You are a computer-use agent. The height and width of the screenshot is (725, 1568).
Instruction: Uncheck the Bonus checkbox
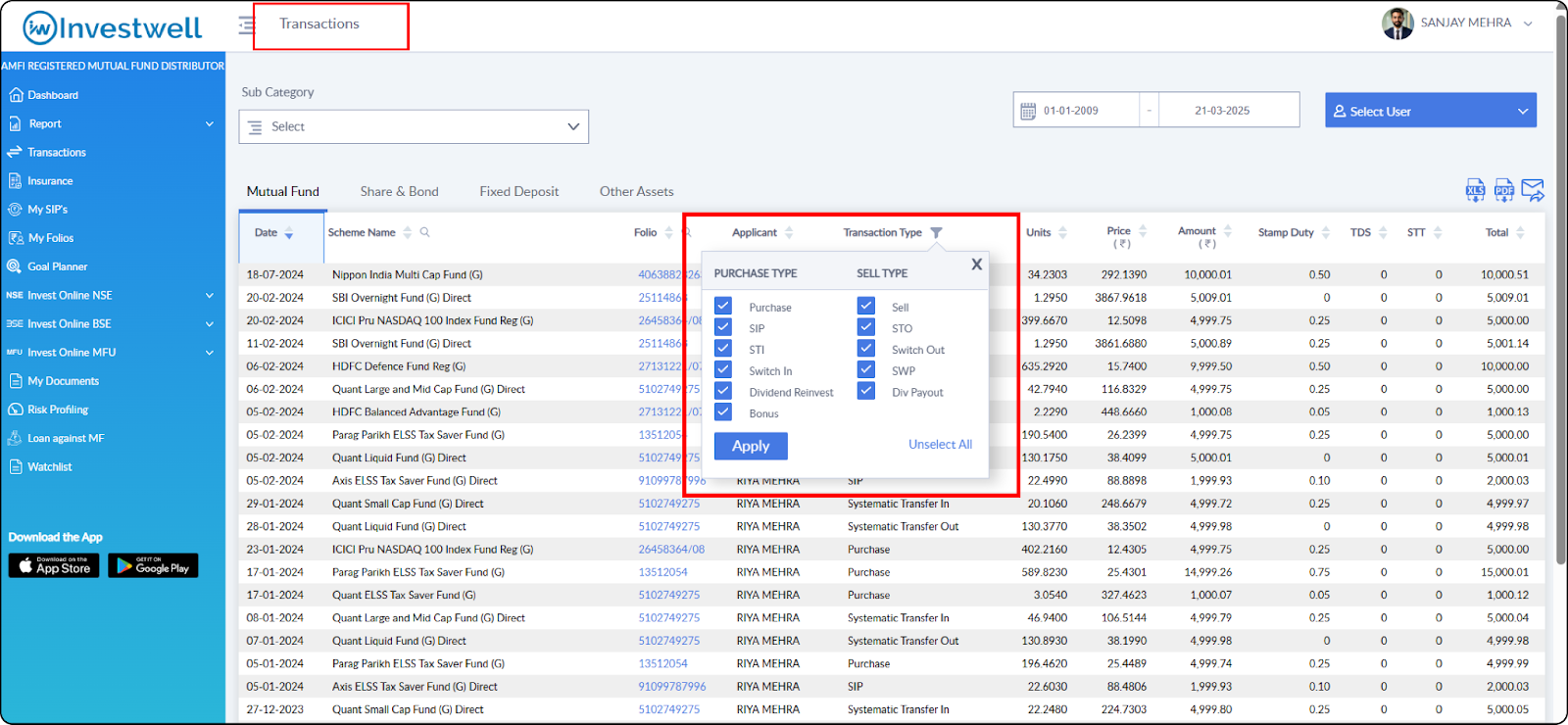[723, 411]
